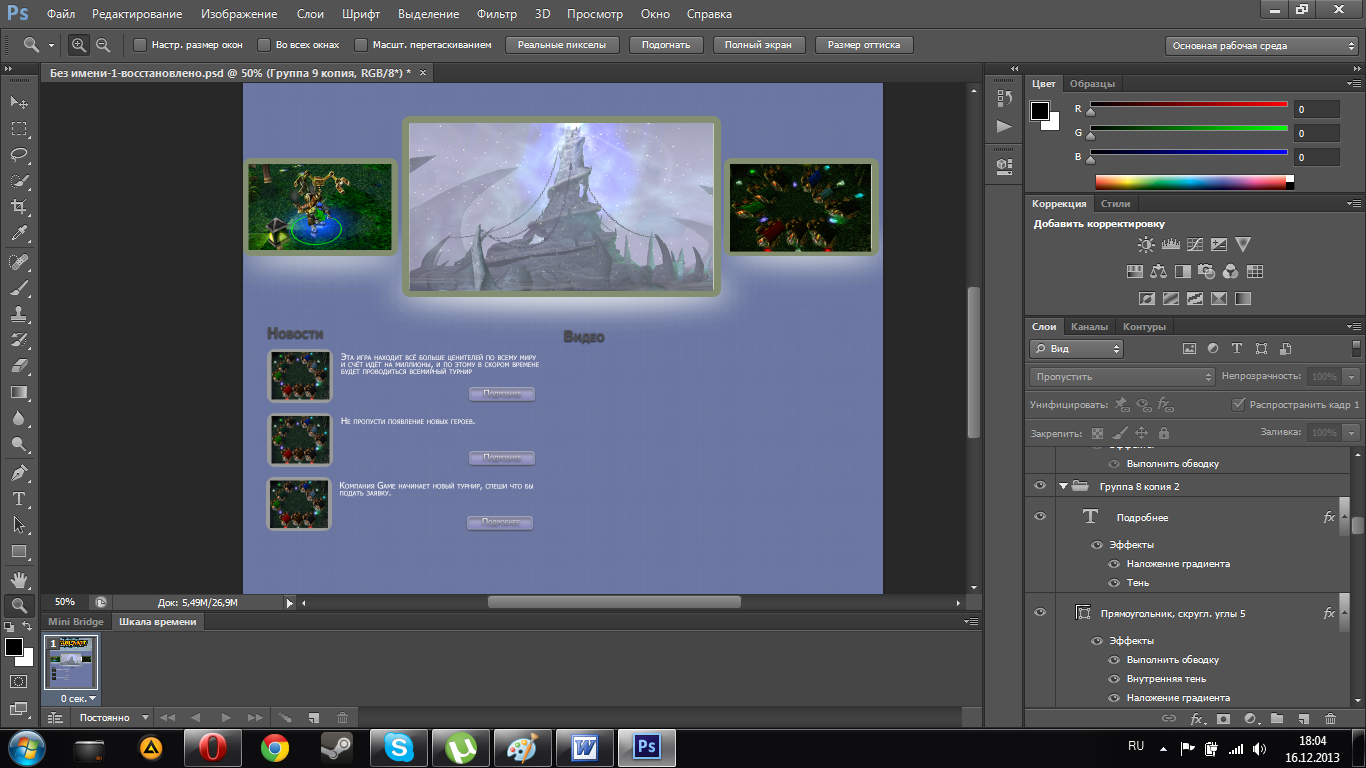This screenshot has height=768, width=1366.
Task: Click the color spectrum ramp
Action: click(1194, 182)
